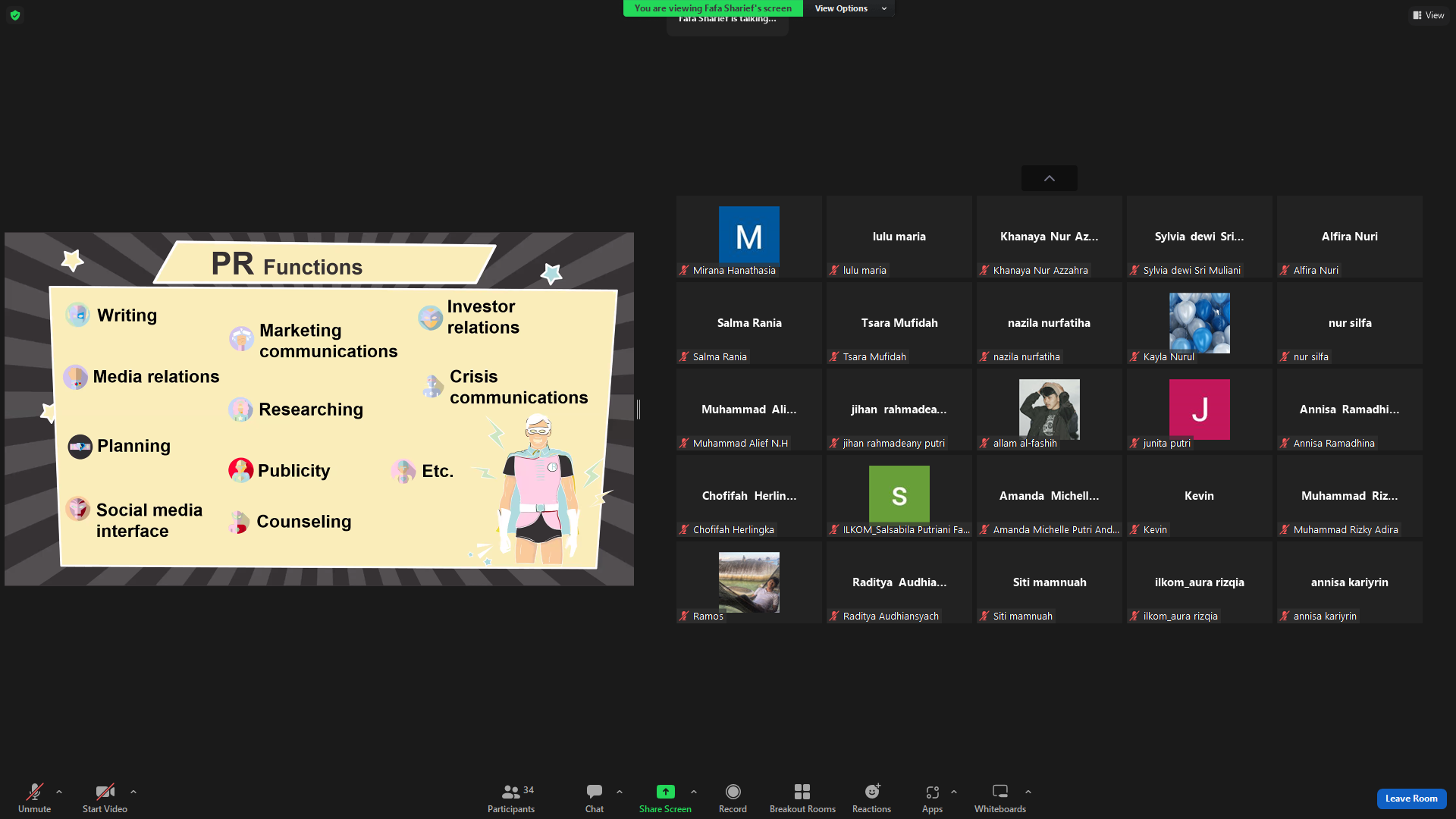The height and width of the screenshot is (819, 1456).
Task: Click the Counseling icon on slide
Action: tap(239, 522)
